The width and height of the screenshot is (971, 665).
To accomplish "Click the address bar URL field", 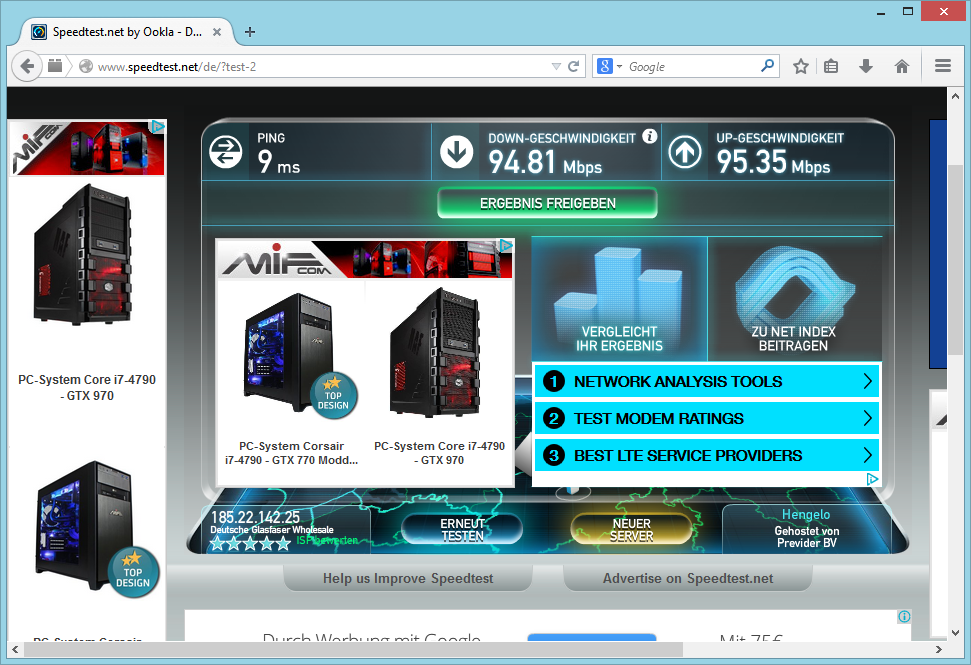I will pos(322,66).
